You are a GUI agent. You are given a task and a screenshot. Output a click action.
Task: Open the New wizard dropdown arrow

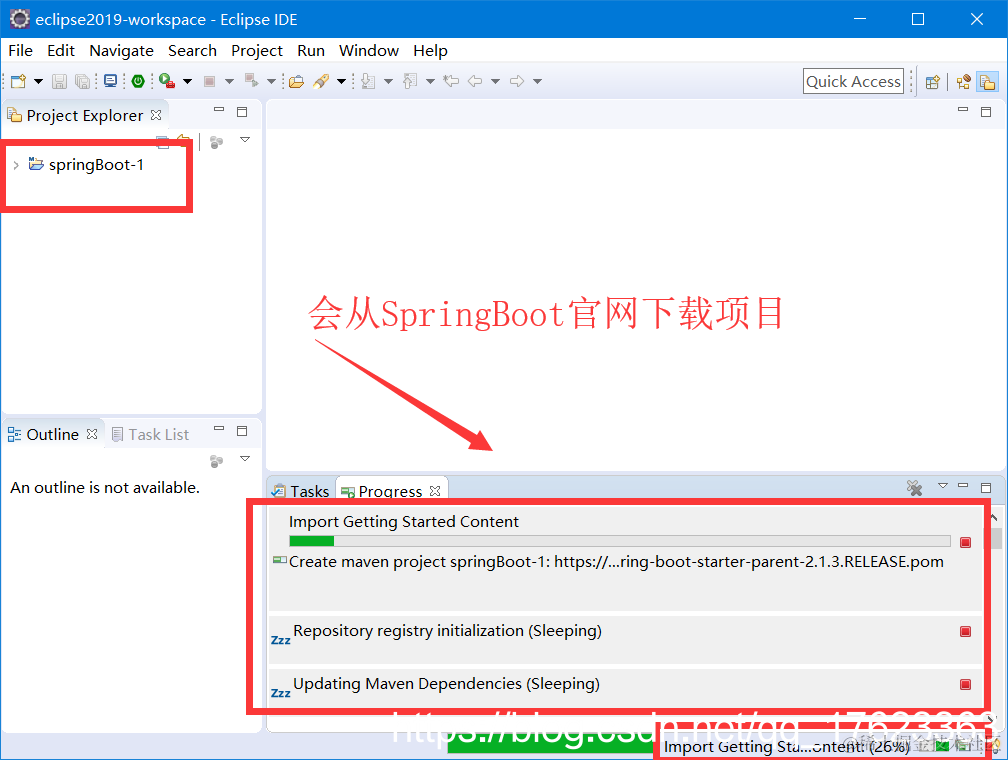(x=39, y=82)
